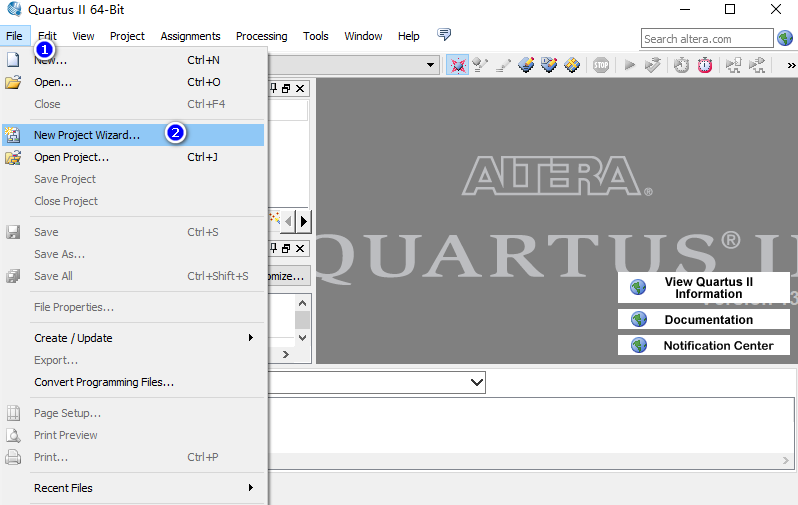
Task: Open the message filter dropdown
Action: point(477,382)
